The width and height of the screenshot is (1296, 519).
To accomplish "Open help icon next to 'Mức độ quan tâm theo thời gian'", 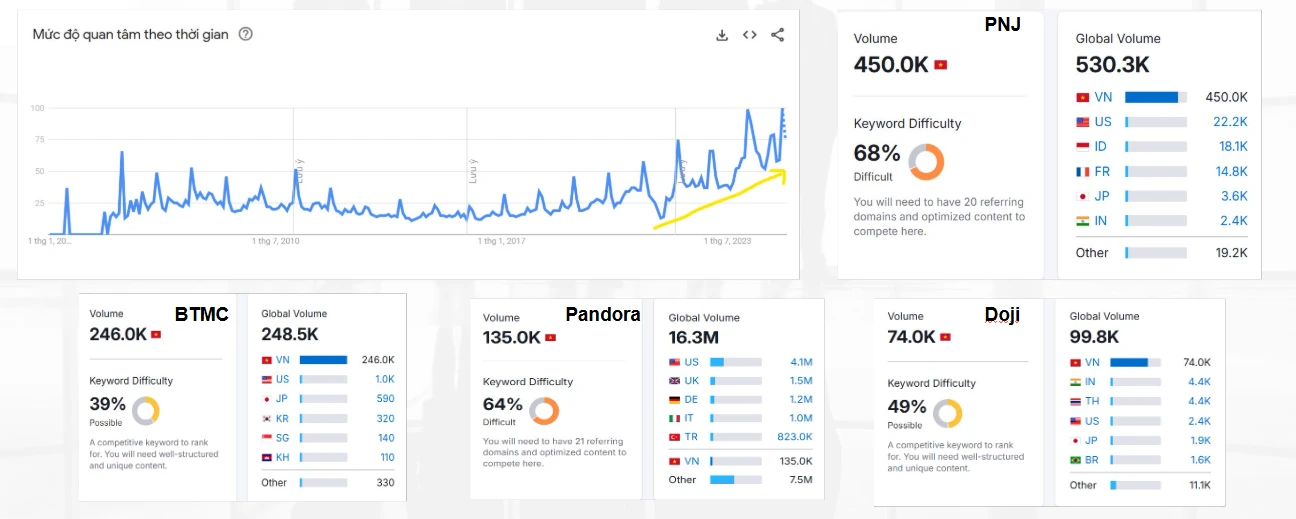I will (x=246, y=34).
